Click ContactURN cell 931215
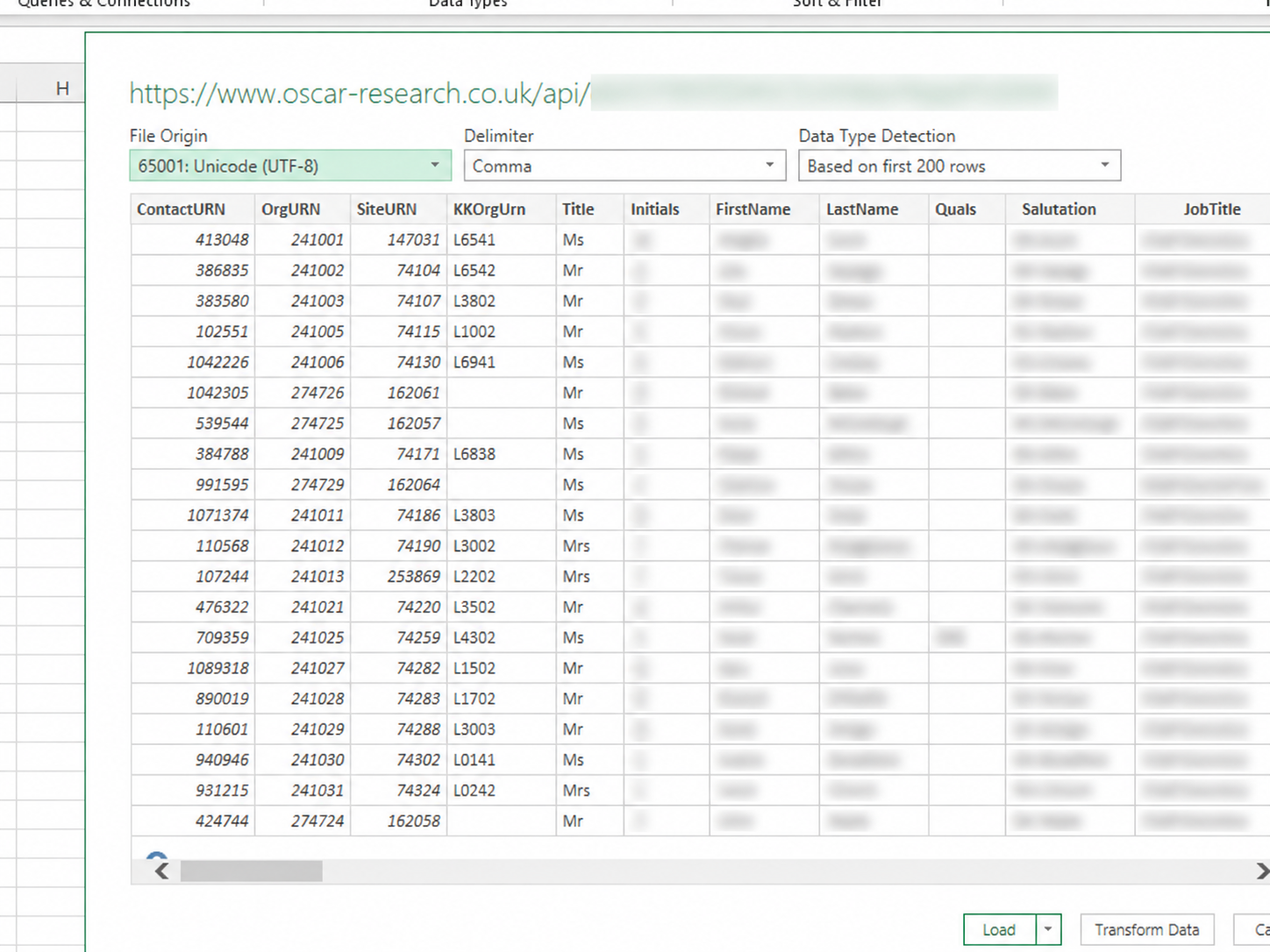The image size is (1270, 952). [x=193, y=791]
